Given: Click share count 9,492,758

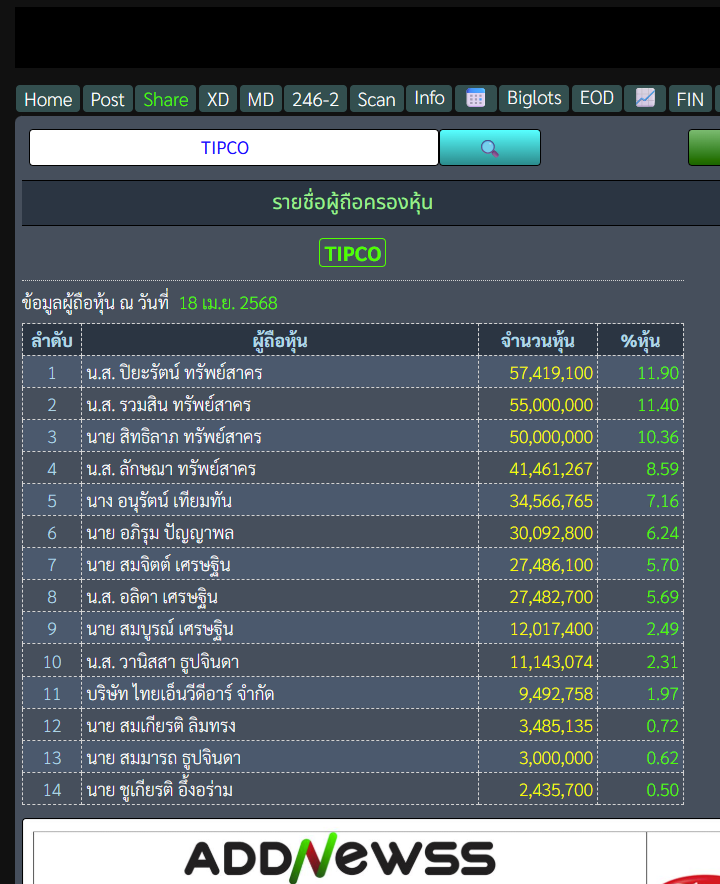Looking at the screenshot, I should pyautogui.click(x=555, y=693).
